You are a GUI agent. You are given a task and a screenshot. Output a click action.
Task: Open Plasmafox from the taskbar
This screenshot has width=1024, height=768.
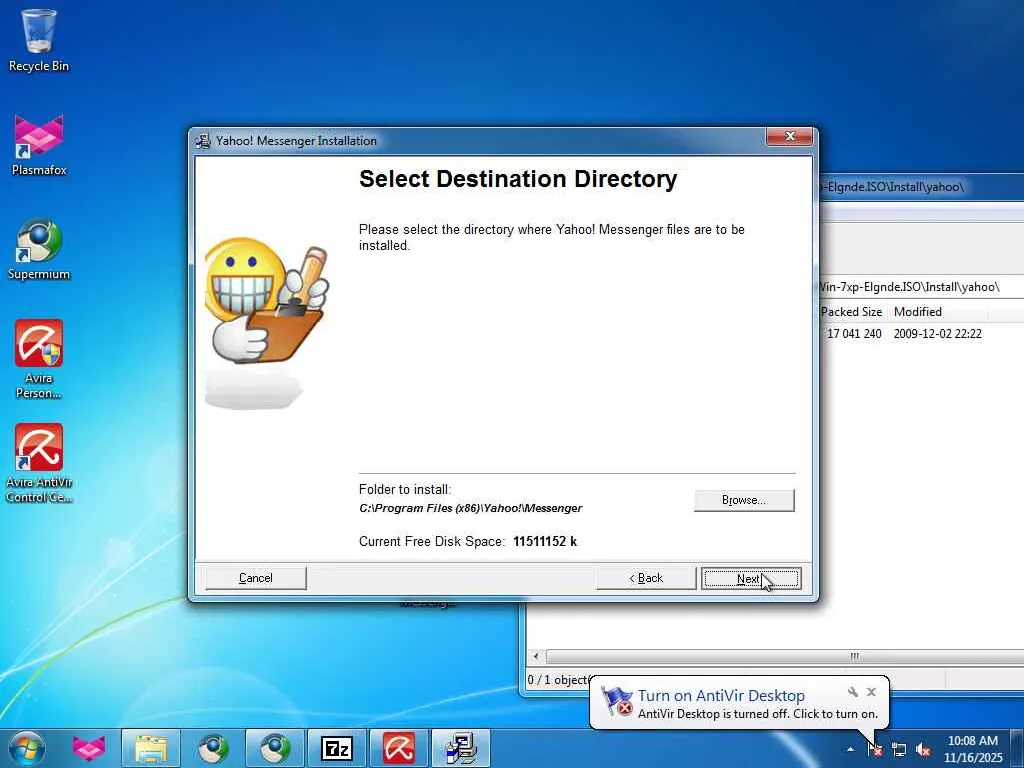(89, 748)
